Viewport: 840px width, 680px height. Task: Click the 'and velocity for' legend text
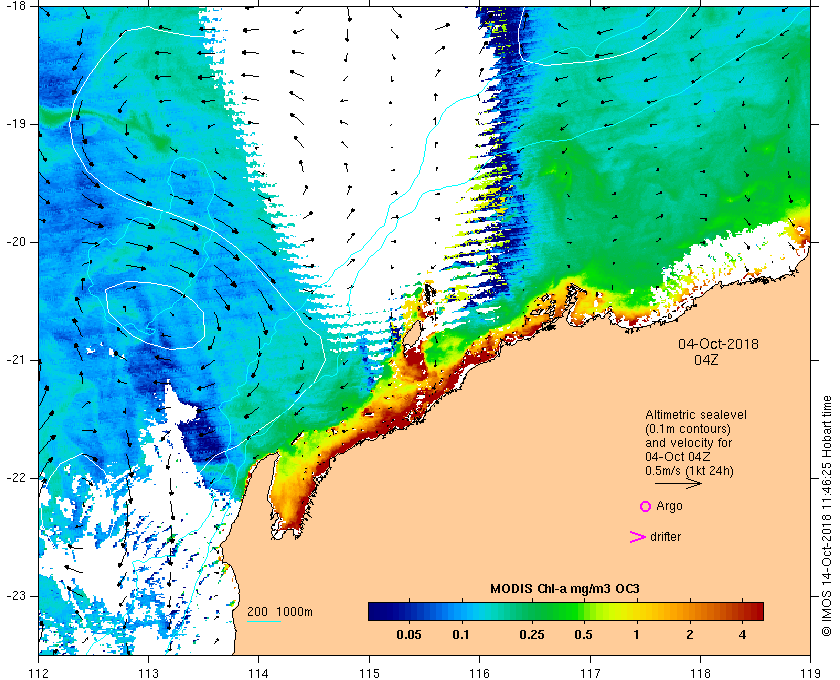688,443
